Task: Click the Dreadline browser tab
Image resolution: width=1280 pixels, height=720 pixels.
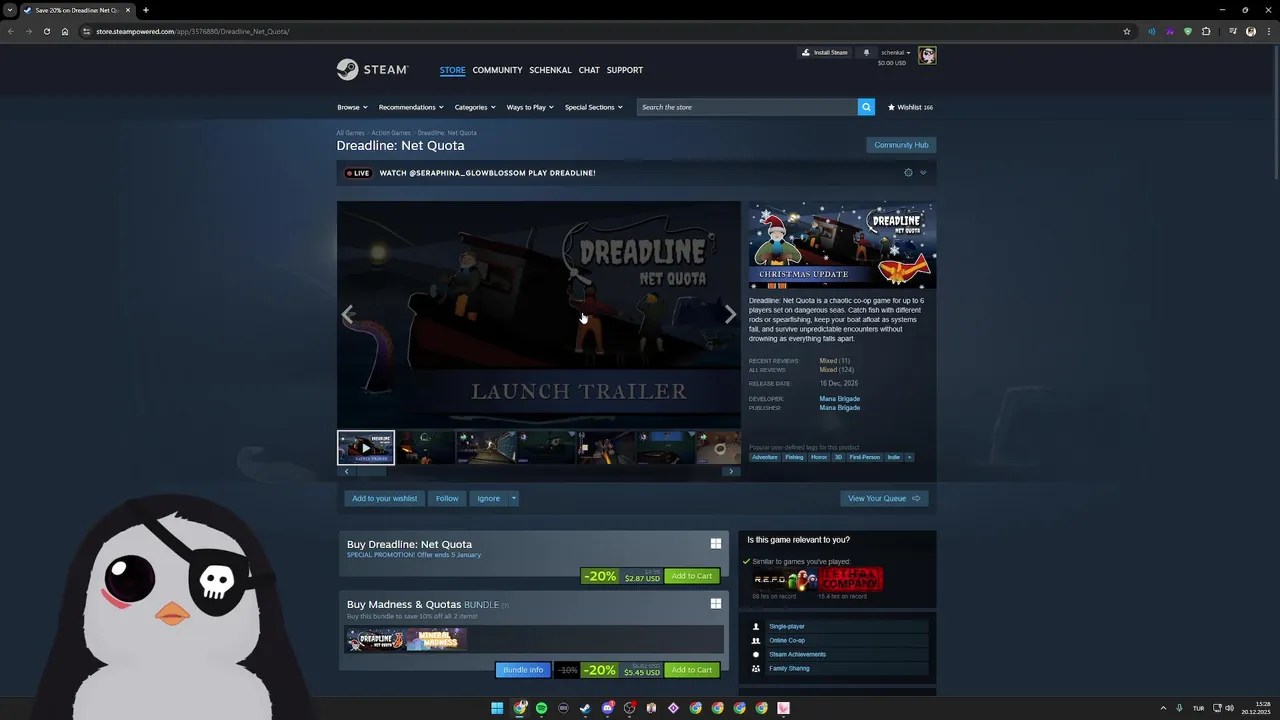Action: pos(76,10)
